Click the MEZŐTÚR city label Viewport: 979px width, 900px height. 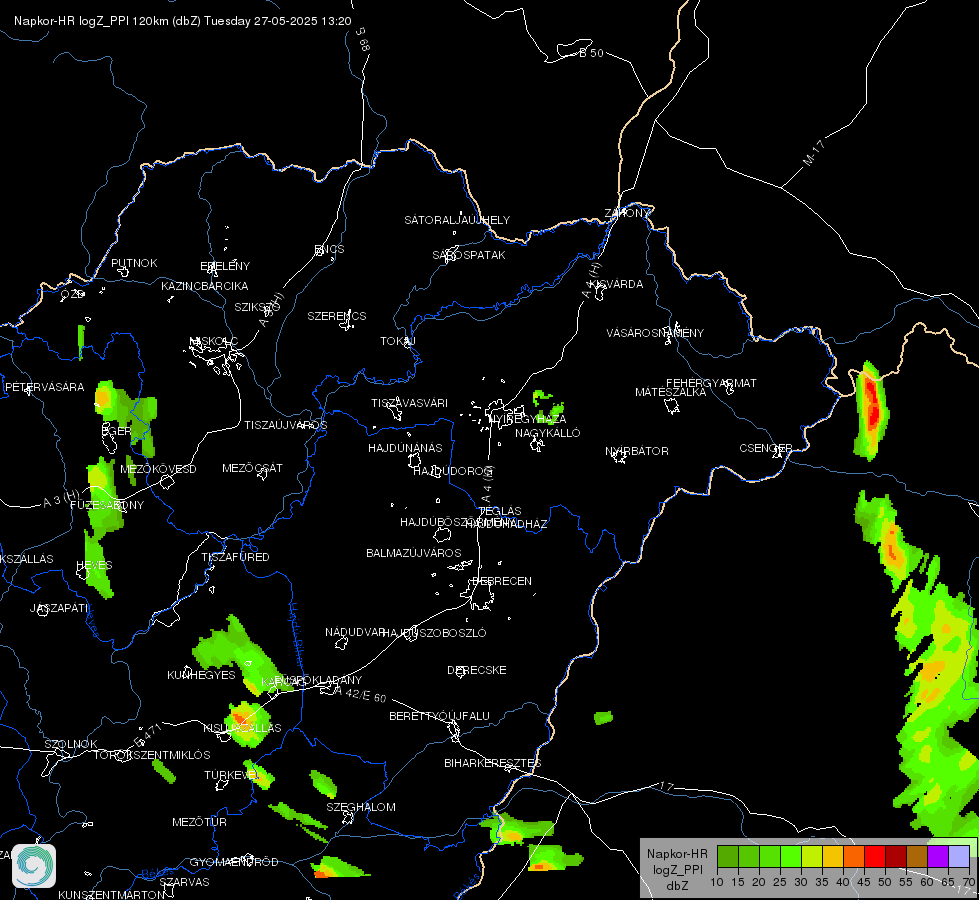199,822
